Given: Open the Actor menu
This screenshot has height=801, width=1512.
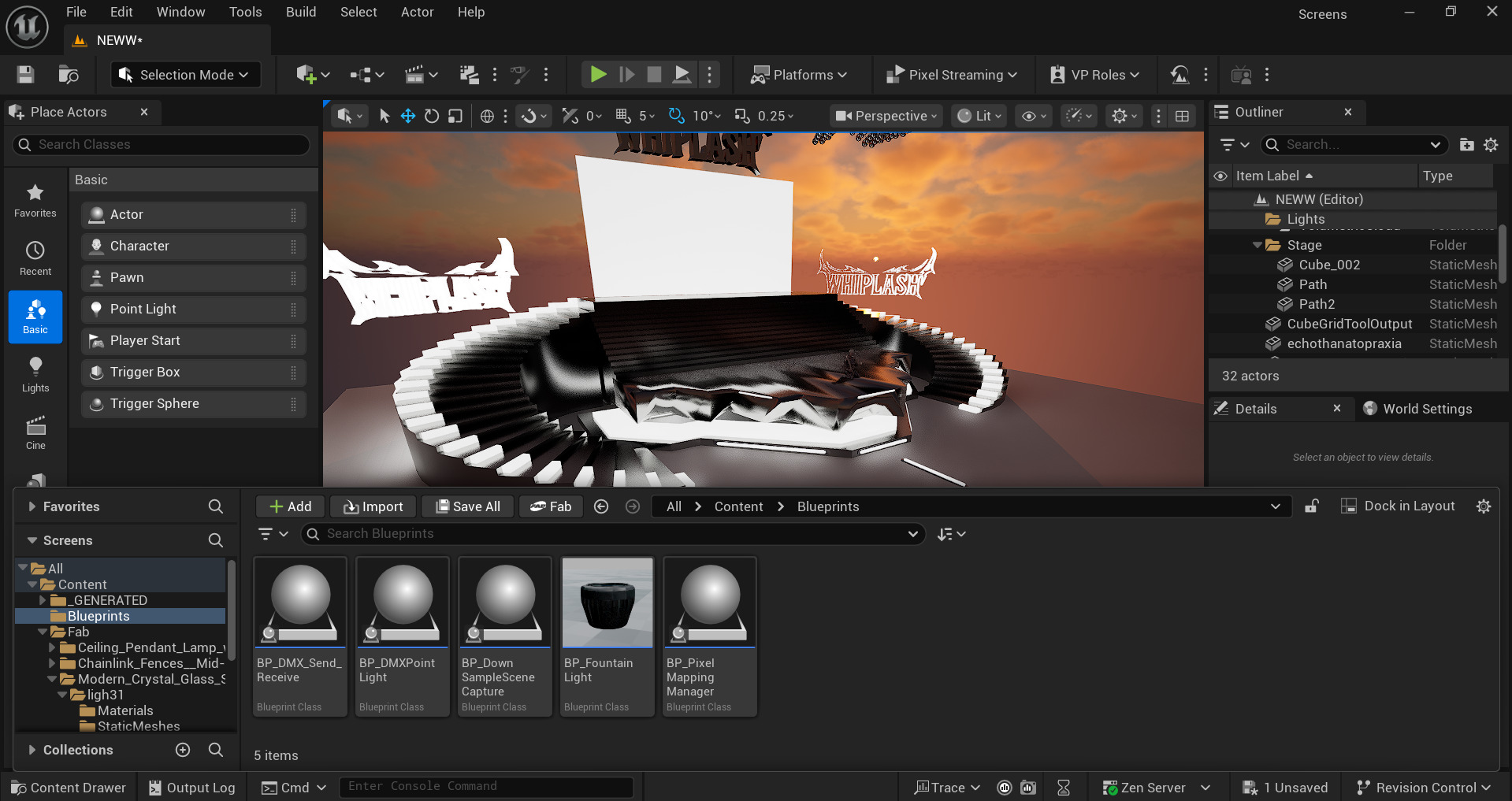Looking at the screenshot, I should pos(417,12).
